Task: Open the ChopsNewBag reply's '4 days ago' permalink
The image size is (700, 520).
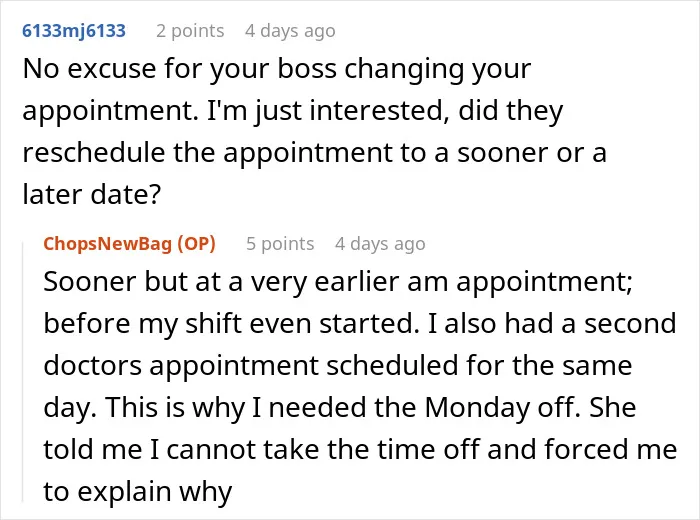Action: click(380, 244)
